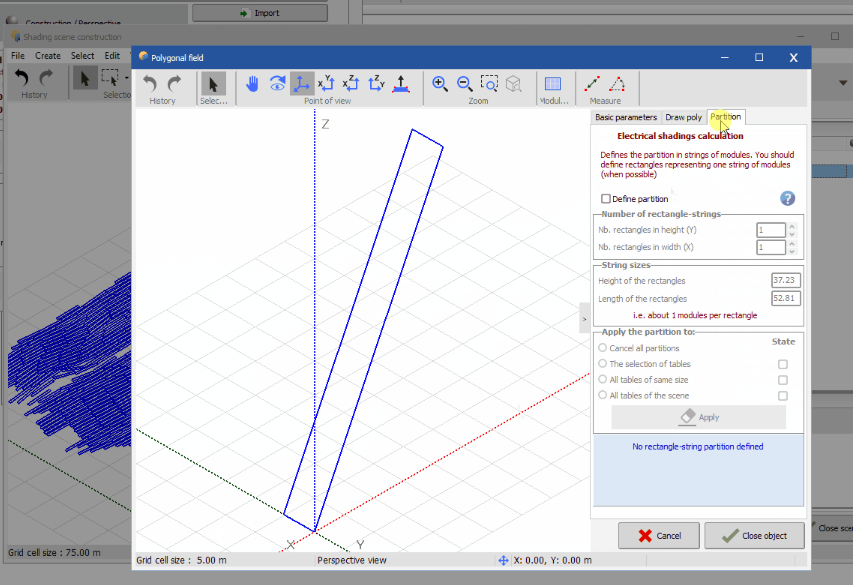This screenshot has height=585, width=853.
Task: Zoom out with the minus magnifier
Action: pyautogui.click(x=465, y=84)
